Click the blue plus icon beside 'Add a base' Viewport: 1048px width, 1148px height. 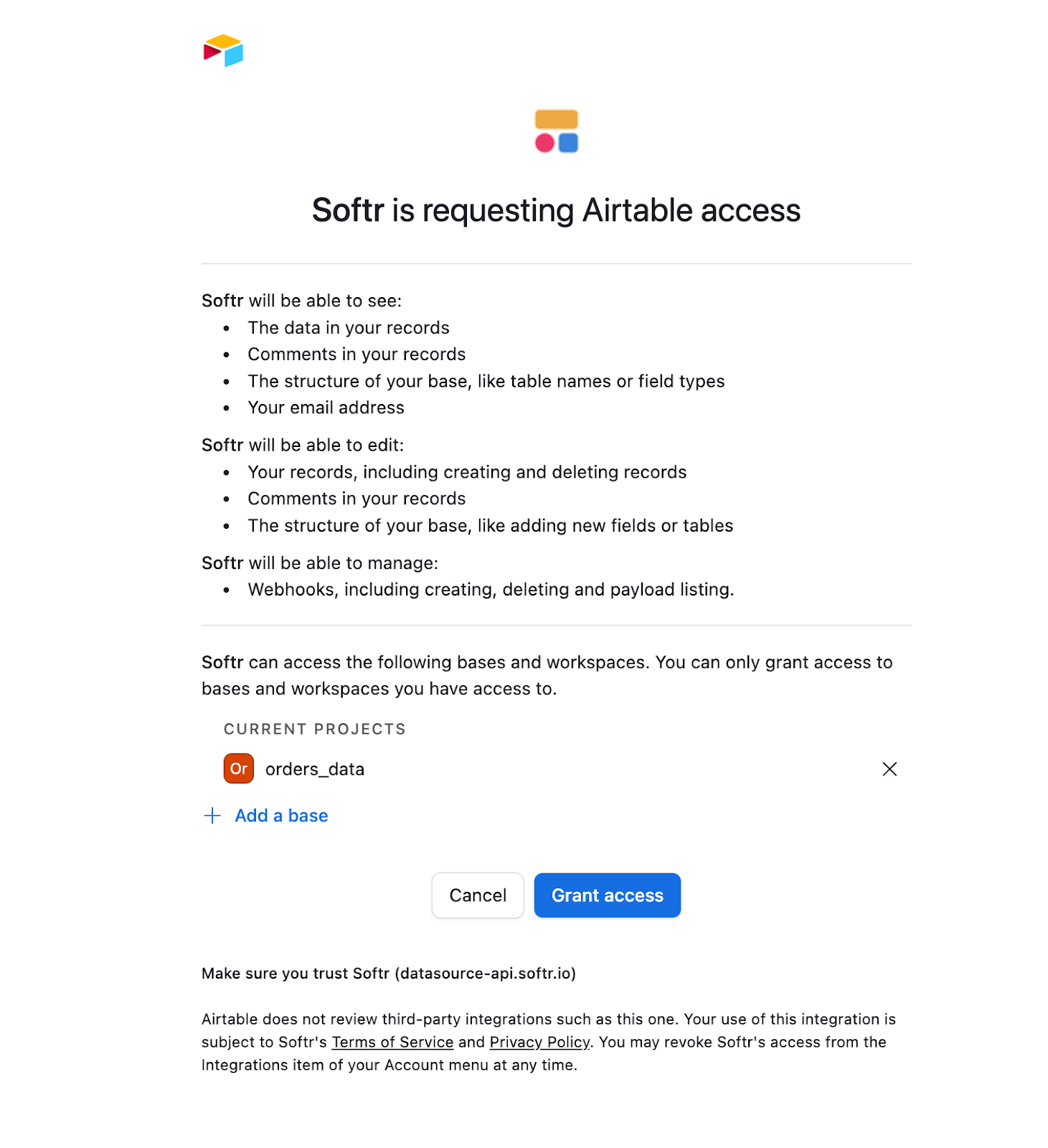(212, 816)
